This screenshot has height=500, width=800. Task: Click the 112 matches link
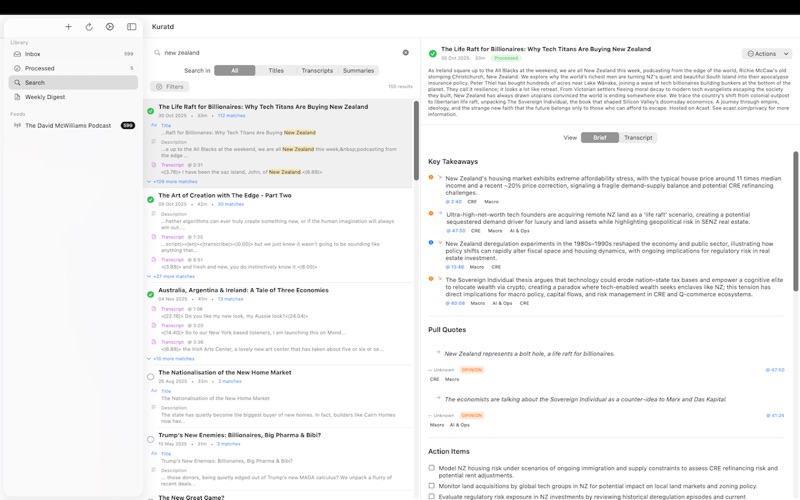[232, 116]
